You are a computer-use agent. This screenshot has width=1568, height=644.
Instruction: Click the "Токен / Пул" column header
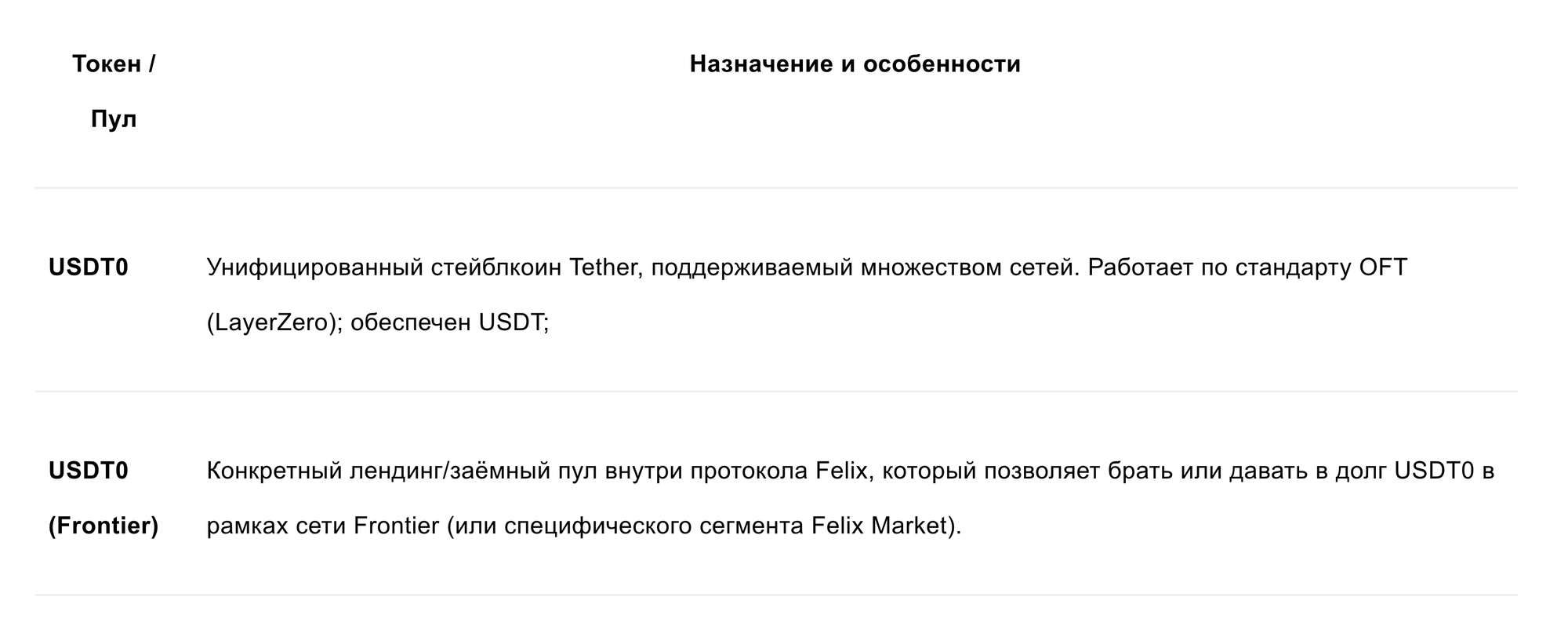[x=114, y=91]
